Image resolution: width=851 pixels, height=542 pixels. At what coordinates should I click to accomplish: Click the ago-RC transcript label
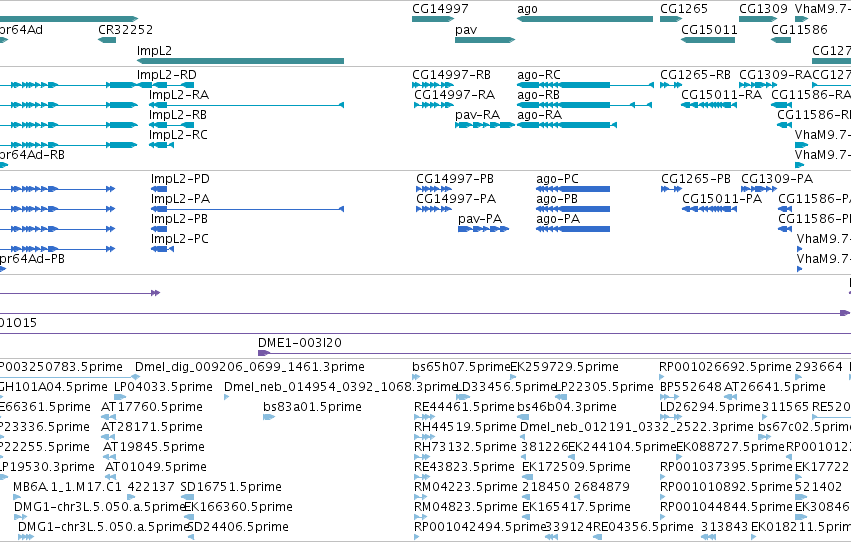[x=539, y=75]
